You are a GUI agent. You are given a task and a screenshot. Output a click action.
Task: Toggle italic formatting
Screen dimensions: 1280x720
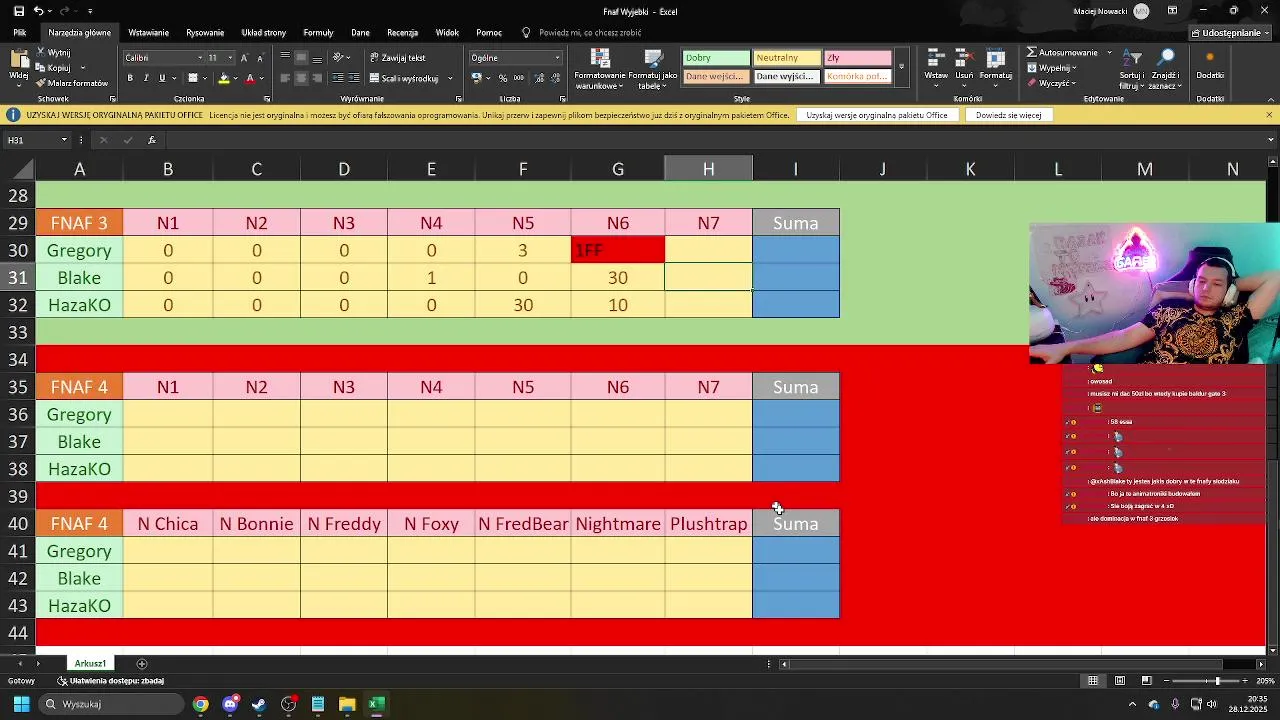click(x=146, y=78)
